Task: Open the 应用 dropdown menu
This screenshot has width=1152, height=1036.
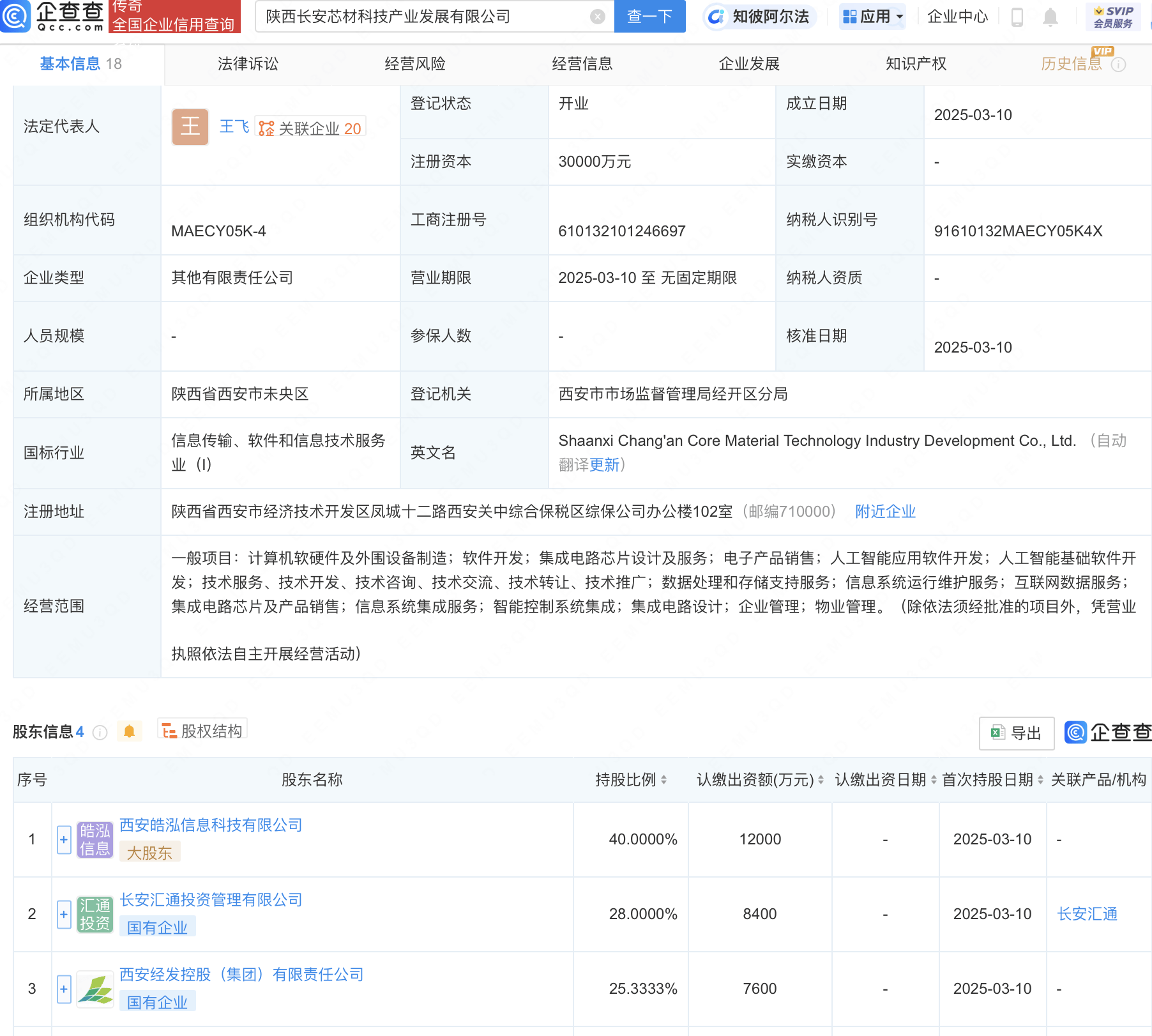Action: (x=872, y=17)
